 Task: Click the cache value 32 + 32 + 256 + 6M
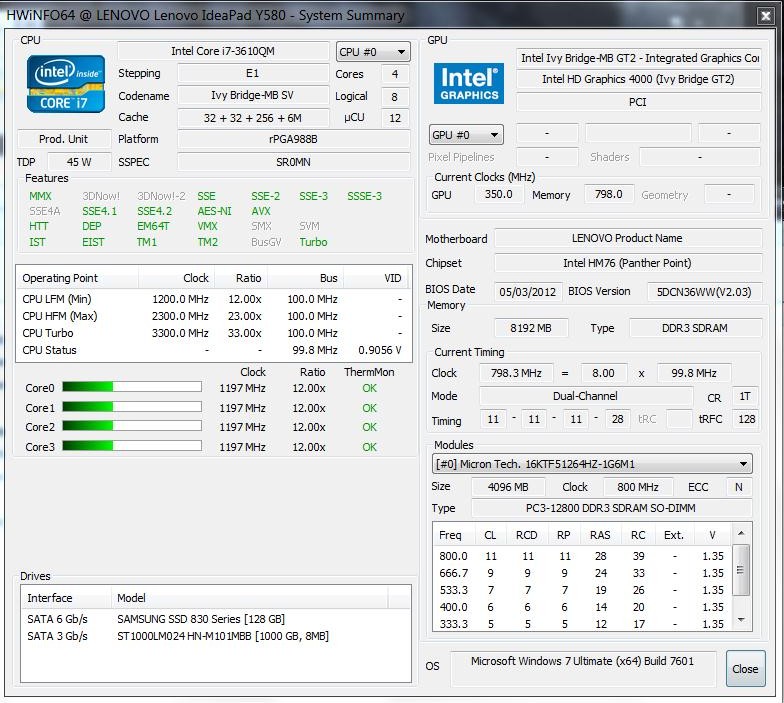coord(252,118)
